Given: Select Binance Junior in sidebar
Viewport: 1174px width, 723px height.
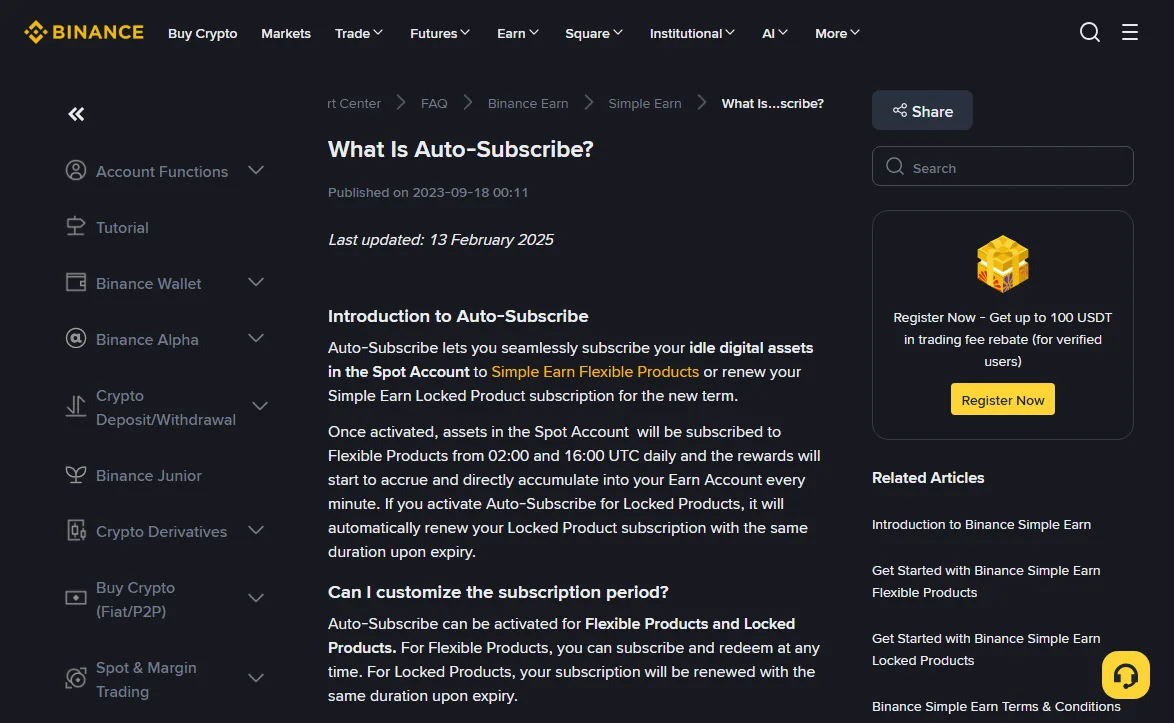Looking at the screenshot, I should point(148,476).
